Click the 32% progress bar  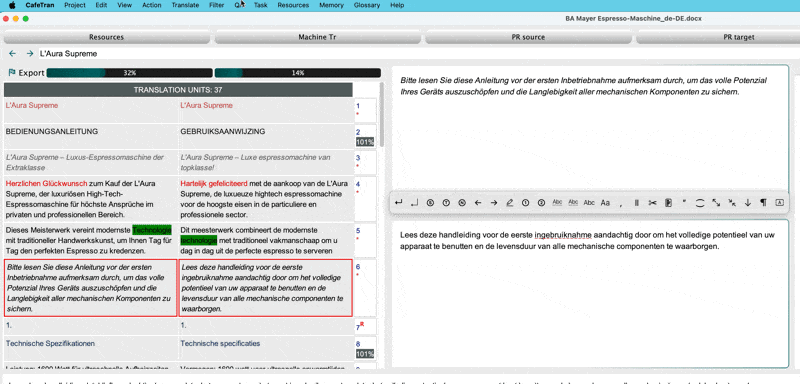pyautogui.click(x=130, y=73)
